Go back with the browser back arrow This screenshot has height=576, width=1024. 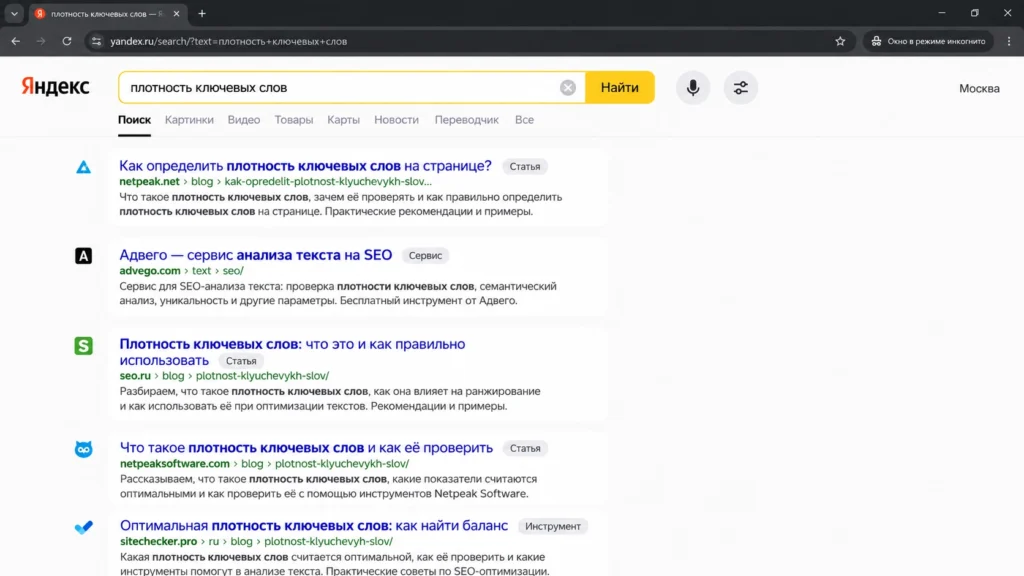pyautogui.click(x=16, y=41)
